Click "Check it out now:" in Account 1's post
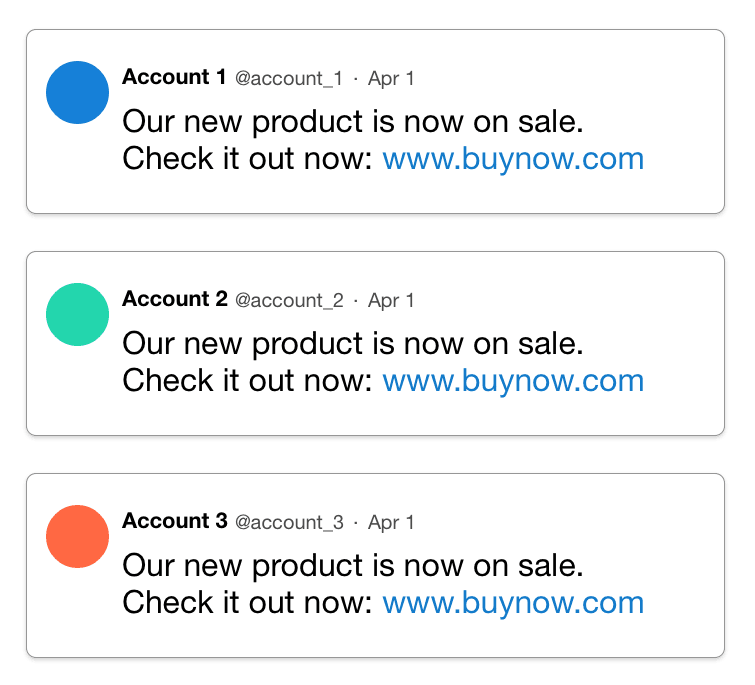755x685 pixels. 247,159
